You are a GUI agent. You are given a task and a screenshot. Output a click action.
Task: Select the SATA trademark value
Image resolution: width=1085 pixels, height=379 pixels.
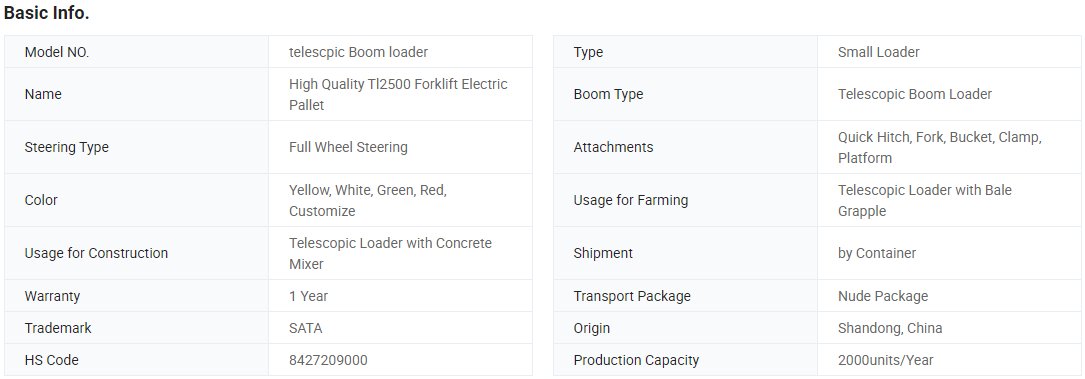tap(306, 329)
